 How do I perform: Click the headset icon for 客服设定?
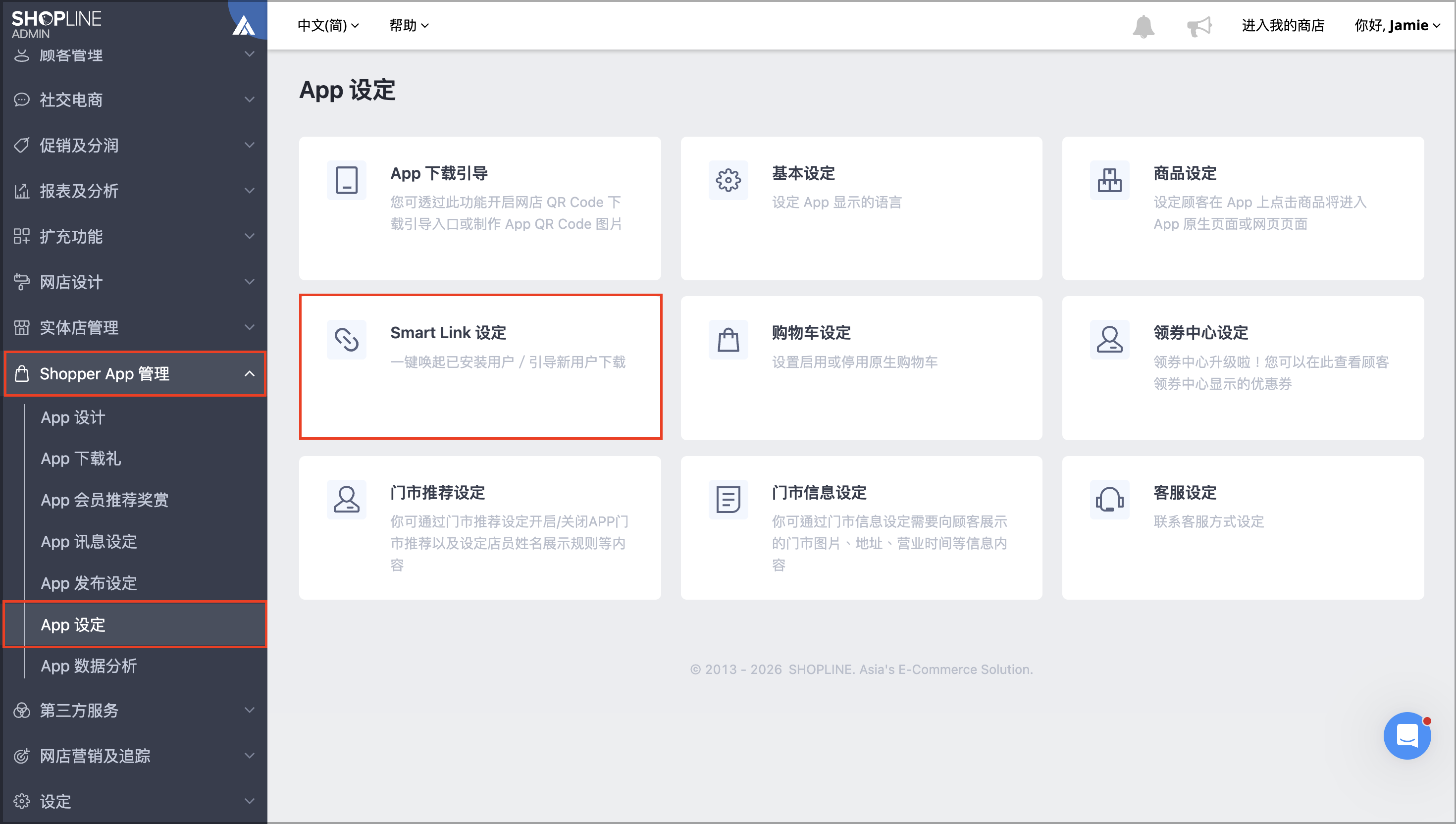1109,499
